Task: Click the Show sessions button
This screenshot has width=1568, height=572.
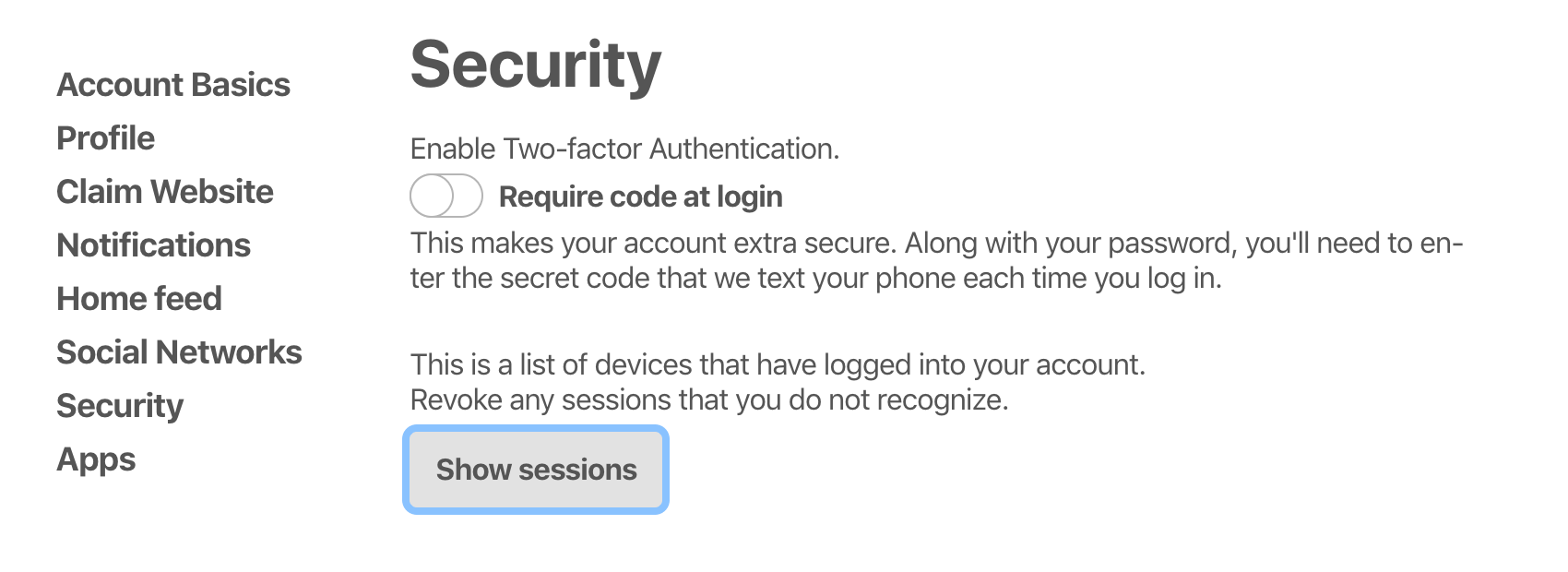Action: (x=536, y=470)
